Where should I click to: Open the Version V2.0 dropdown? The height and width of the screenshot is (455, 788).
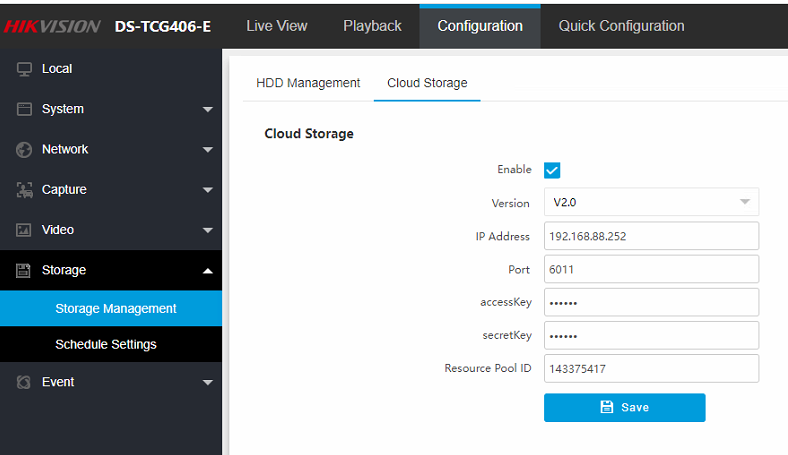(x=651, y=202)
